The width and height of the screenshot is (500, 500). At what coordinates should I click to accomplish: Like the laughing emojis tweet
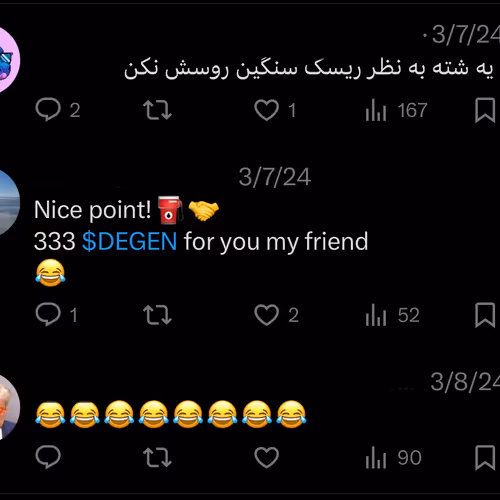pyautogui.click(x=266, y=457)
